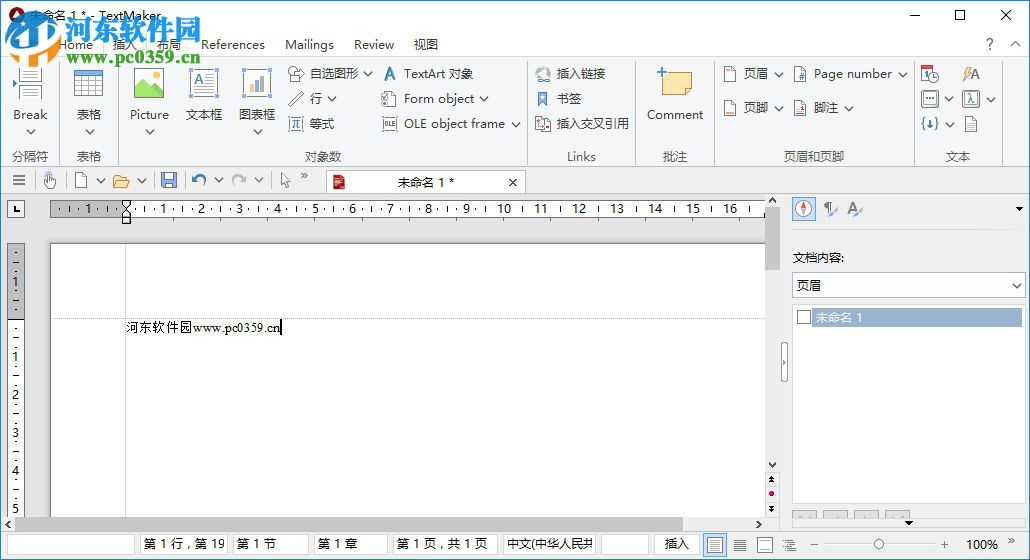Switch to outline view icon

click(x=790, y=545)
